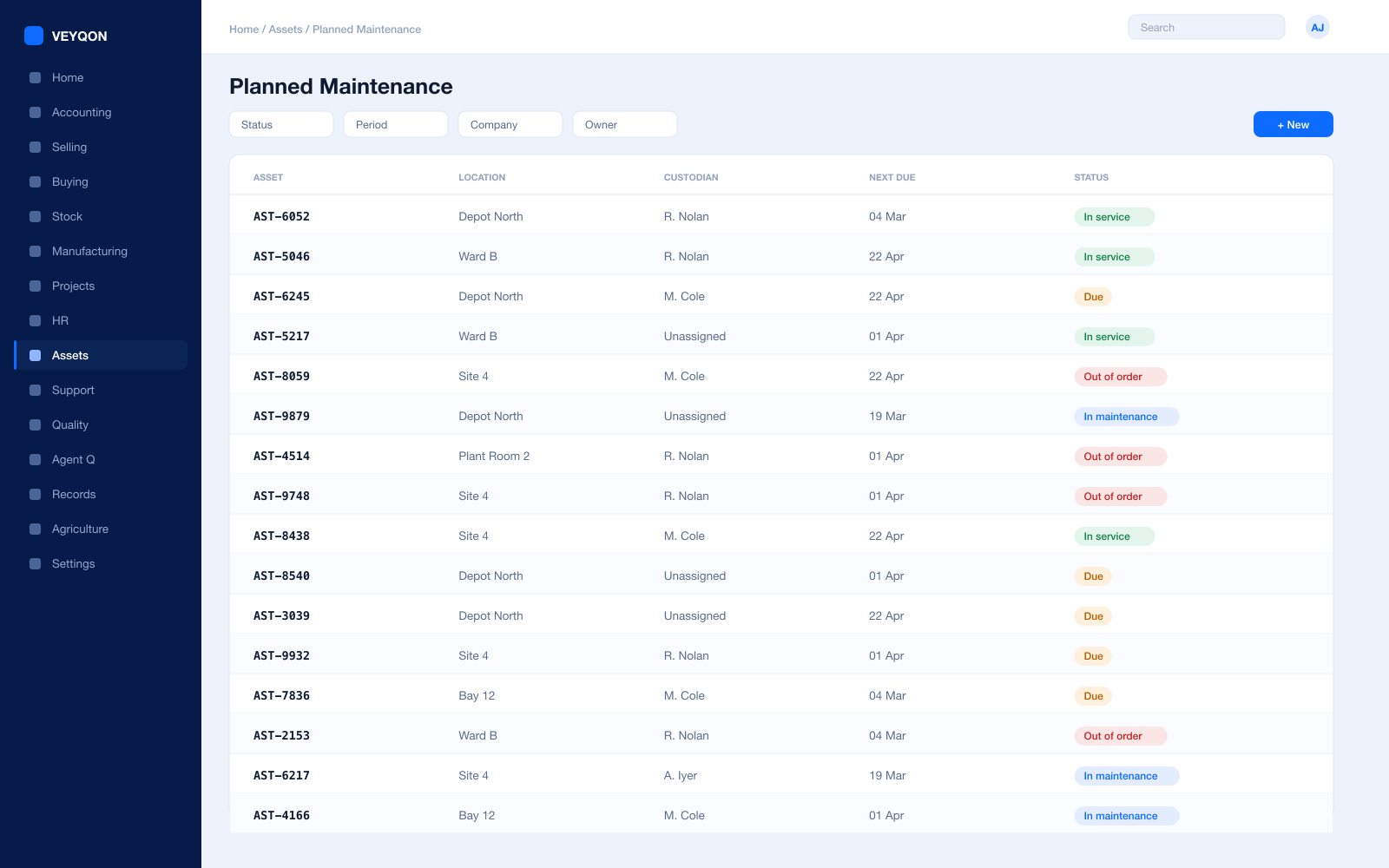This screenshot has height=868, width=1389.
Task: Click Bay 12 location in AST-7836 row
Action: click(477, 695)
